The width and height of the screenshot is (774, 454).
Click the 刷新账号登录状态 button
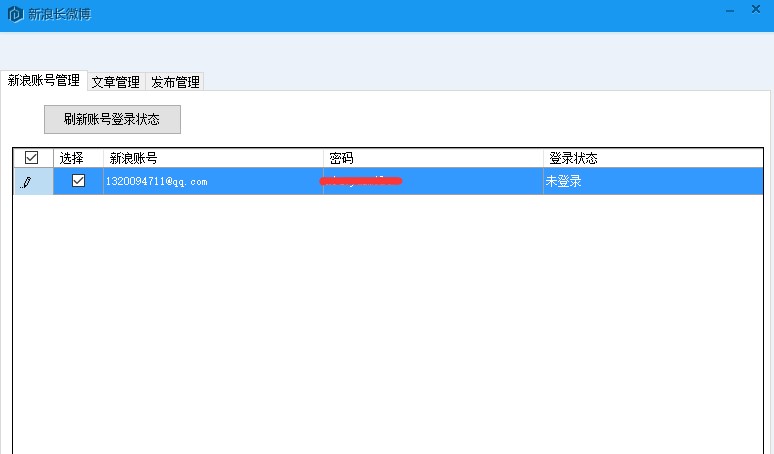112,119
